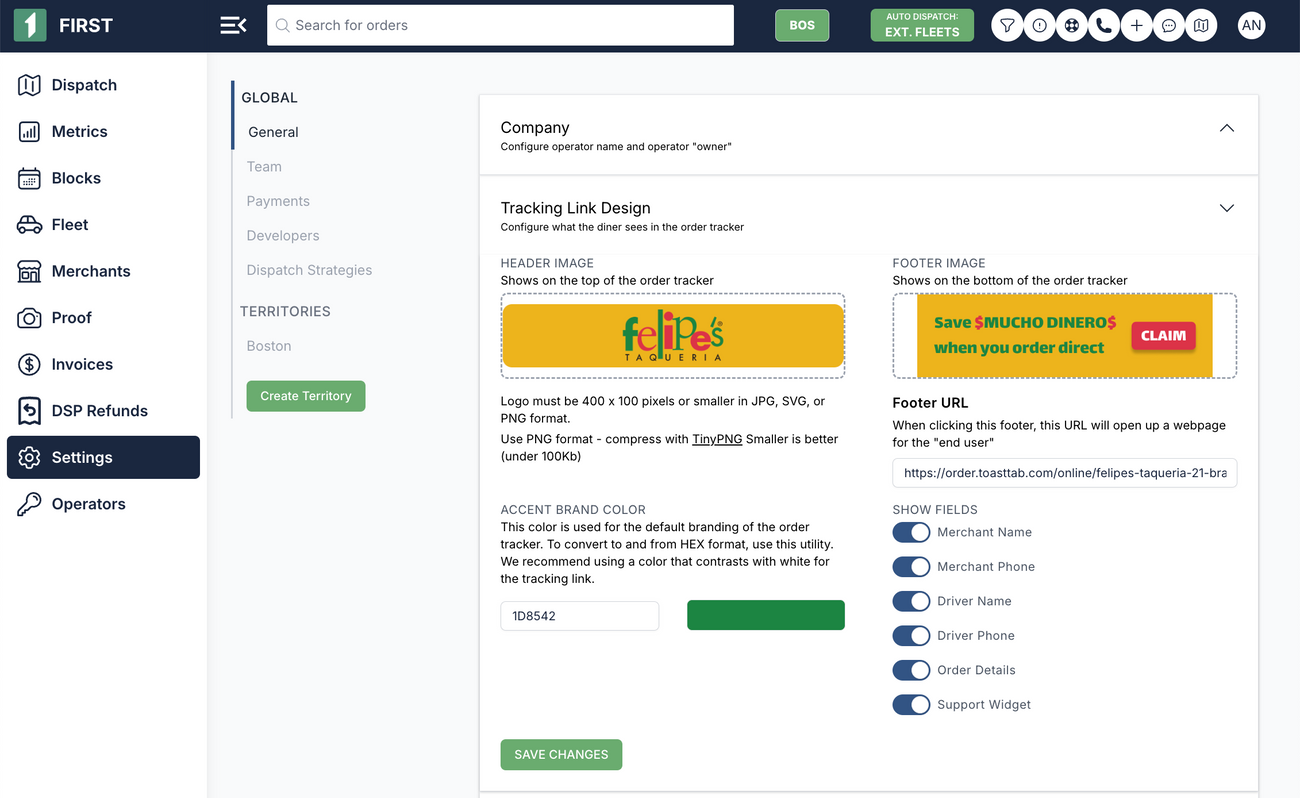The width and height of the screenshot is (1300, 798).
Task: Click the Dispatch map icon in the sidebar
Action: (29, 85)
